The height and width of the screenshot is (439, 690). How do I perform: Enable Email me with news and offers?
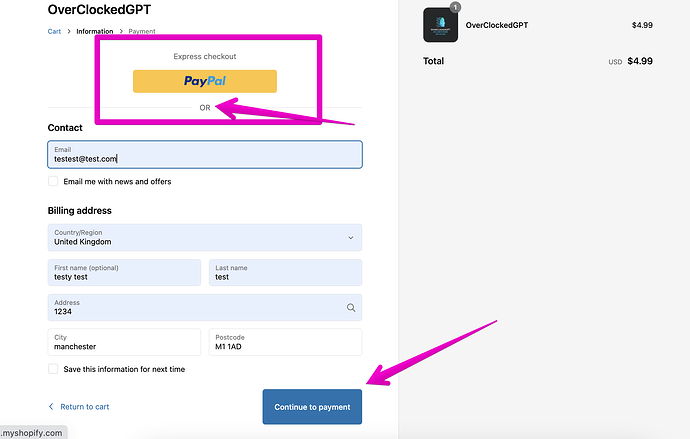[x=53, y=182]
